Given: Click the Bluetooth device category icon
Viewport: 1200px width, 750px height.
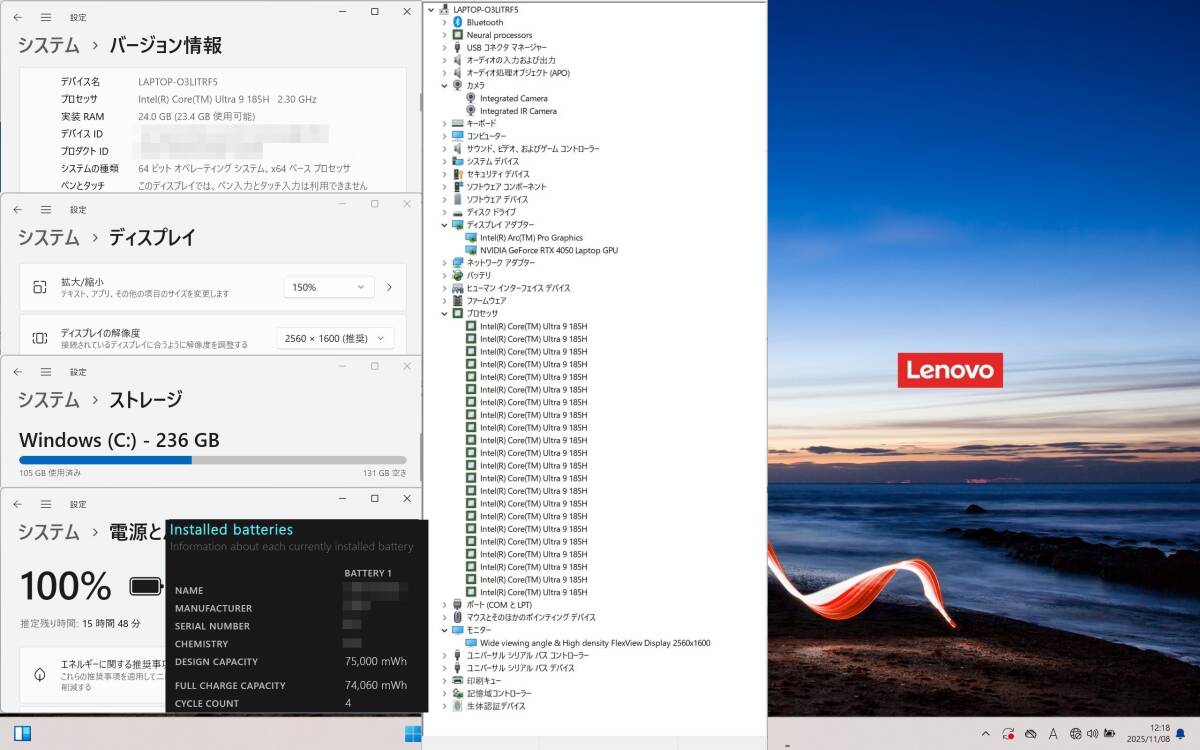Looking at the screenshot, I should 458,22.
